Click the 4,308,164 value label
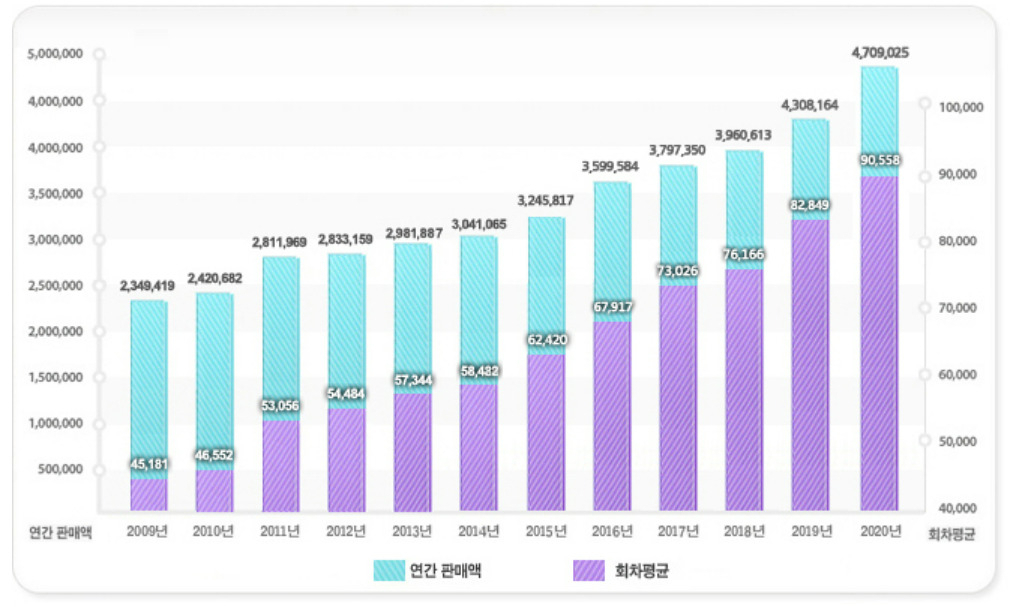The height and width of the screenshot is (607, 1010). point(810,105)
